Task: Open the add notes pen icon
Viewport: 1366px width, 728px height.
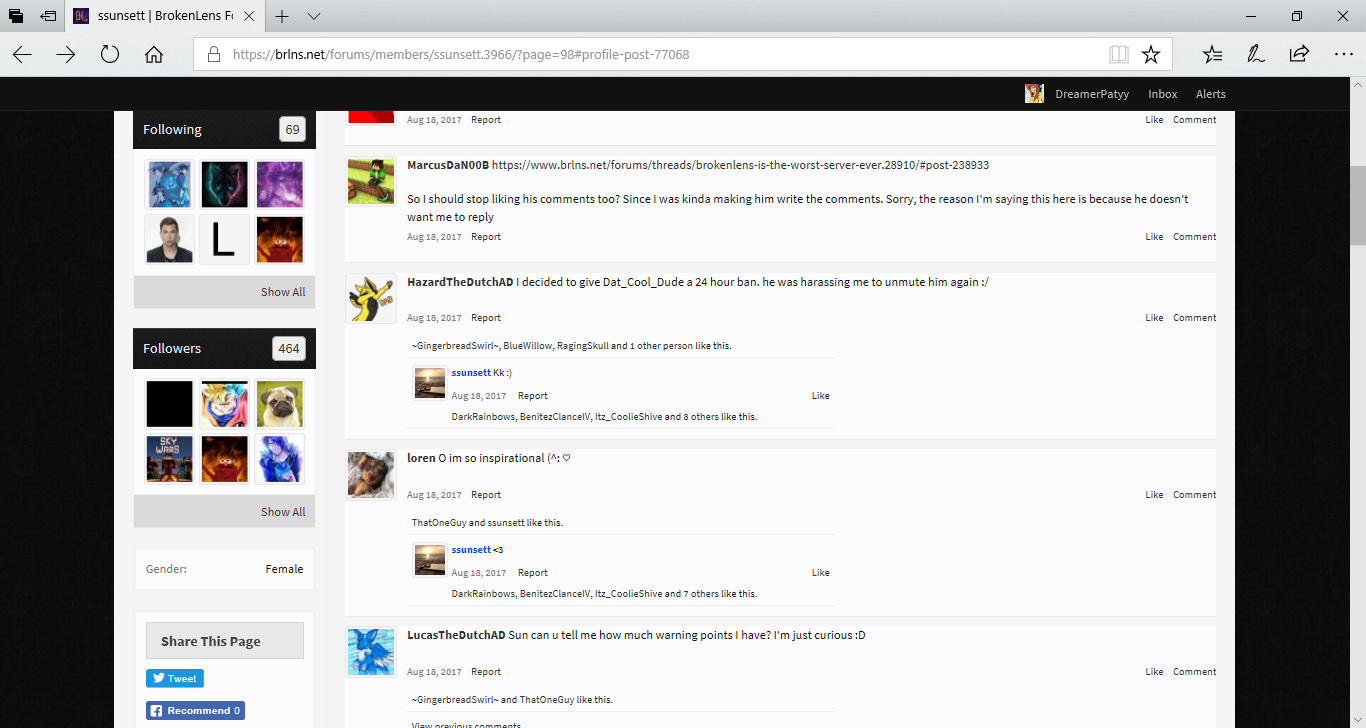Action: coord(1255,55)
